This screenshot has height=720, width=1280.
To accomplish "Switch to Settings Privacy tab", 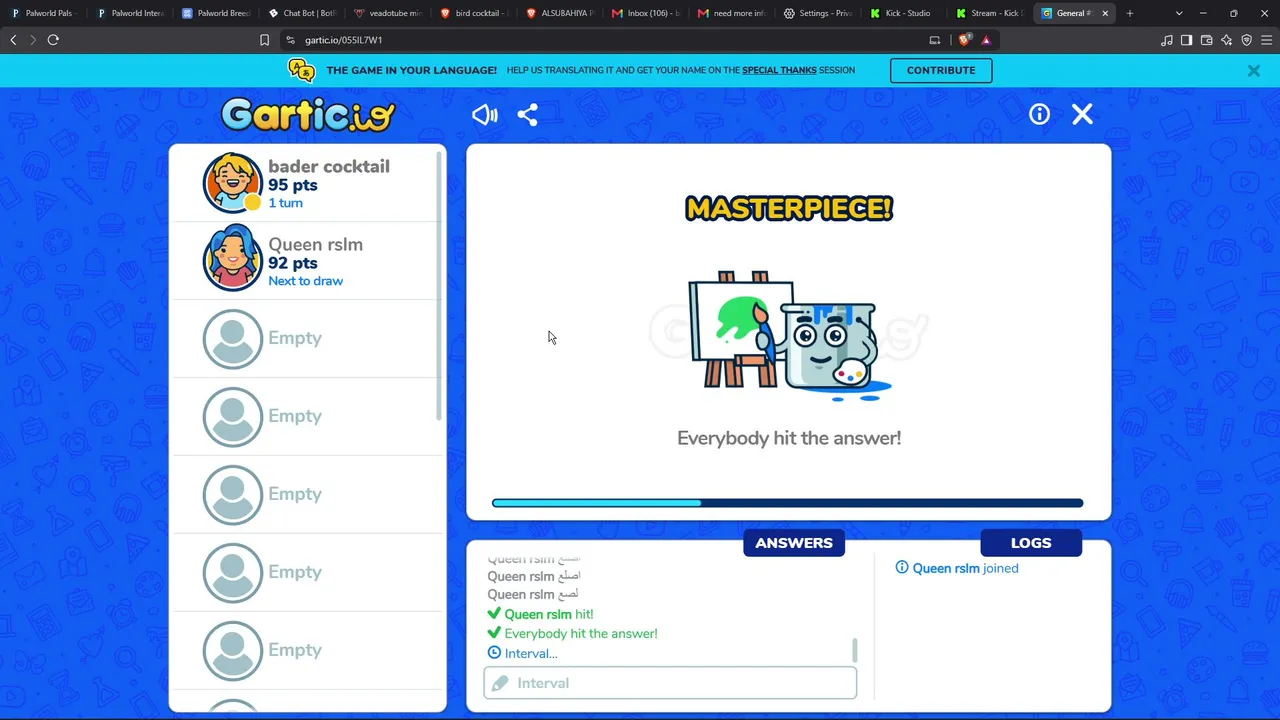I will (817, 13).
